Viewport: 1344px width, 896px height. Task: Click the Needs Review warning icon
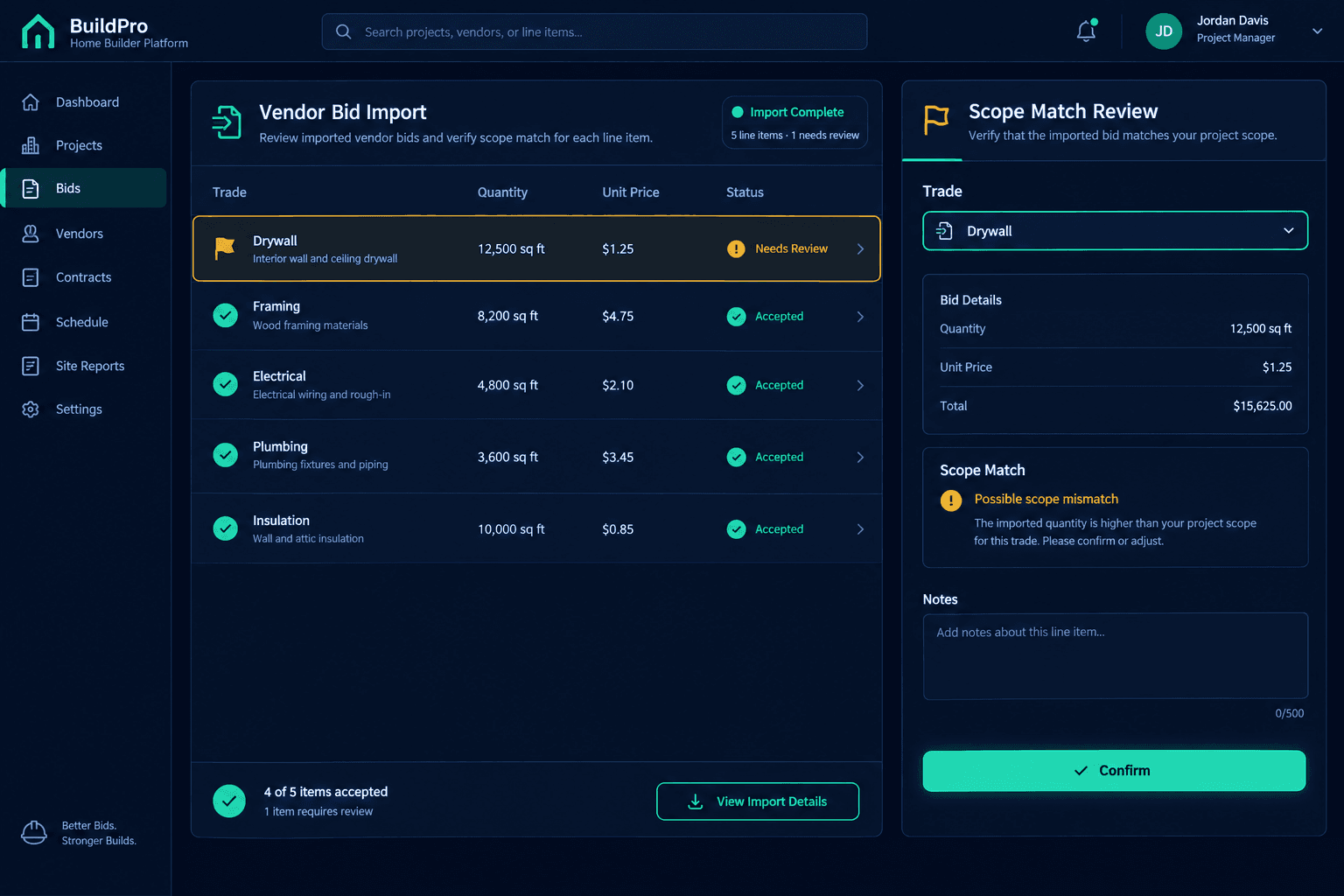point(736,248)
